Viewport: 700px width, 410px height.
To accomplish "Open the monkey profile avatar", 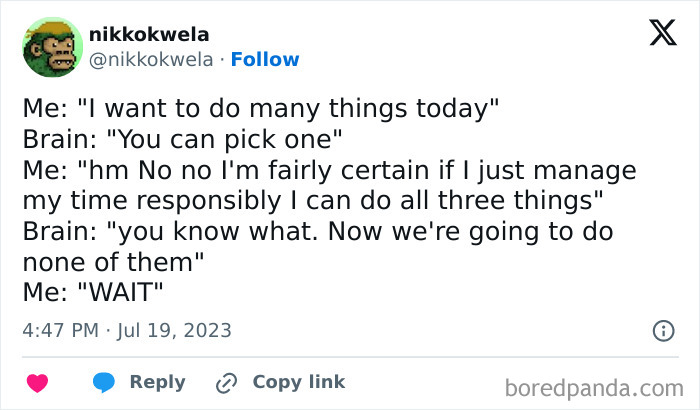I will pyautogui.click(x=51, y=46).
